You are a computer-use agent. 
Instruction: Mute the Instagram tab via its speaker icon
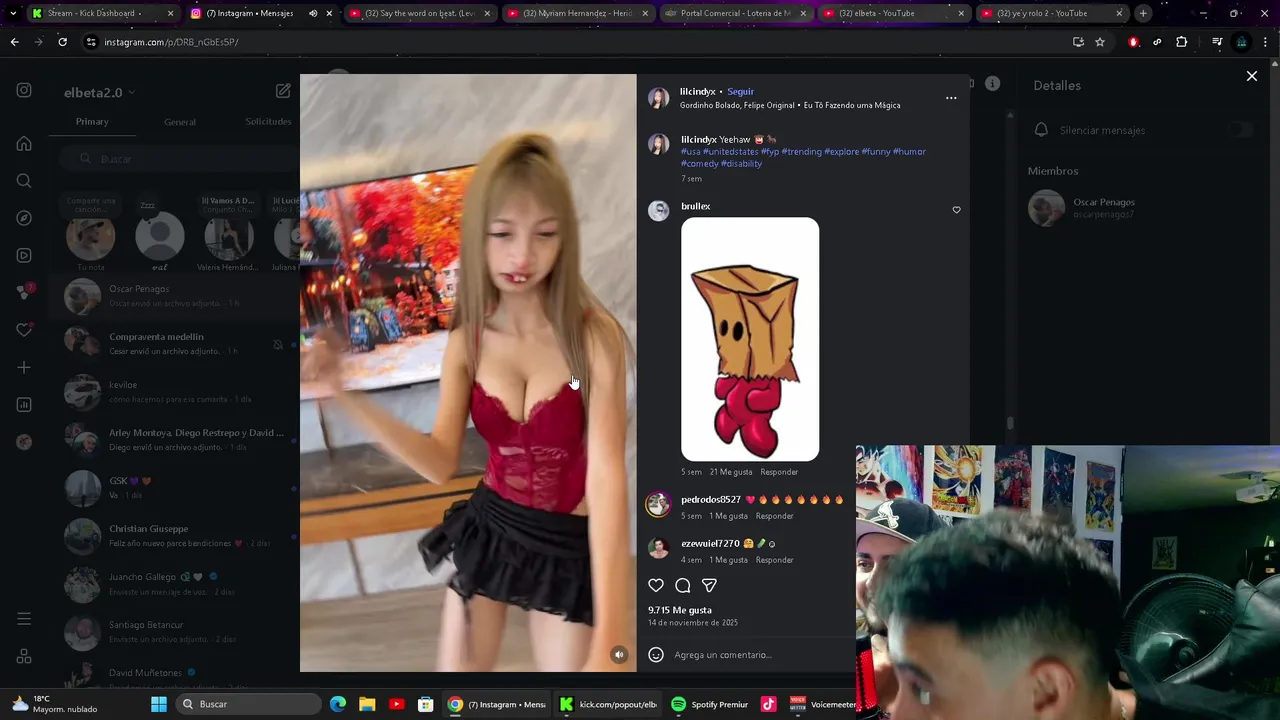coord(312,13)
